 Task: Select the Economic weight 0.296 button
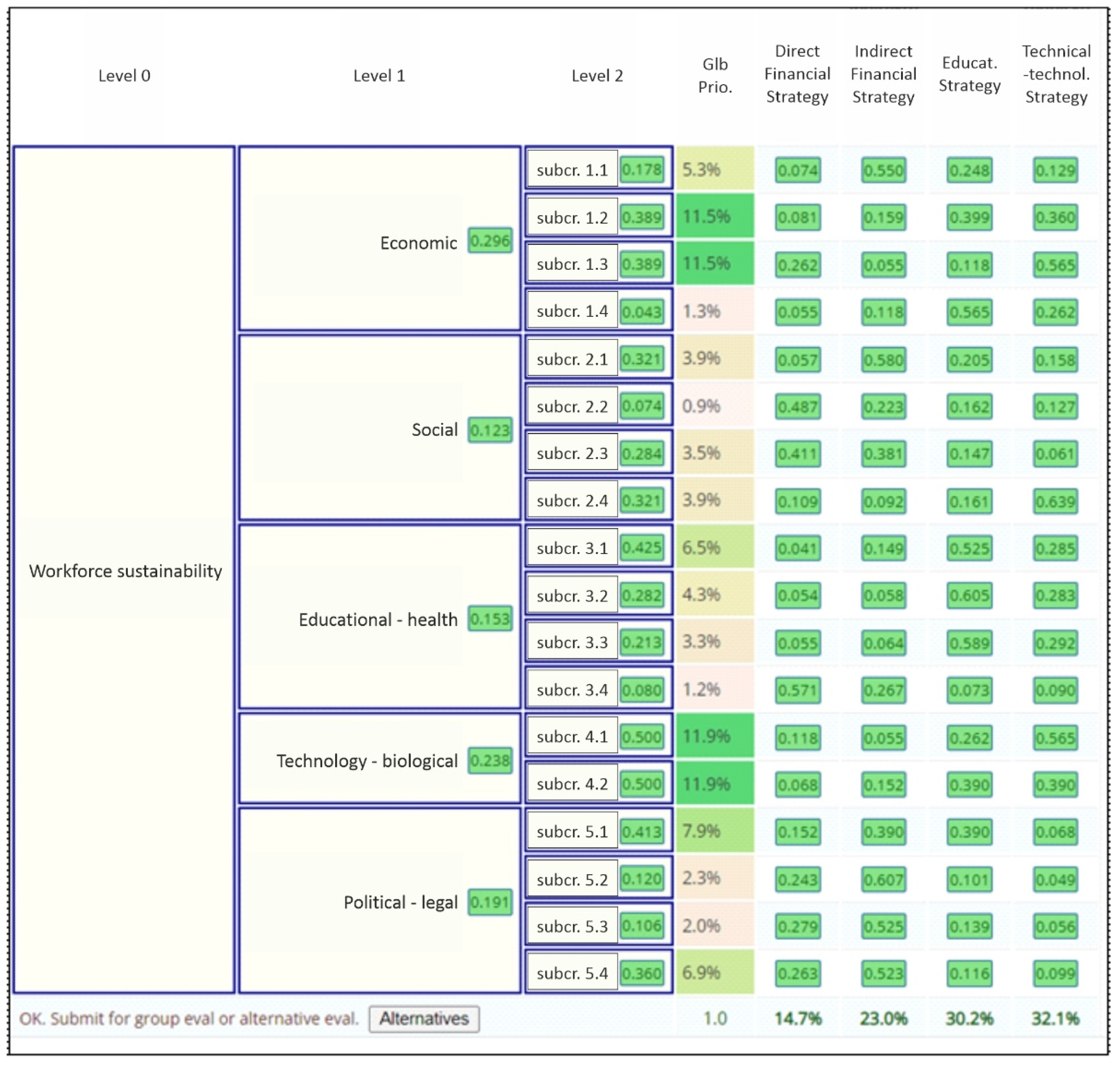(x=490, y=241)
